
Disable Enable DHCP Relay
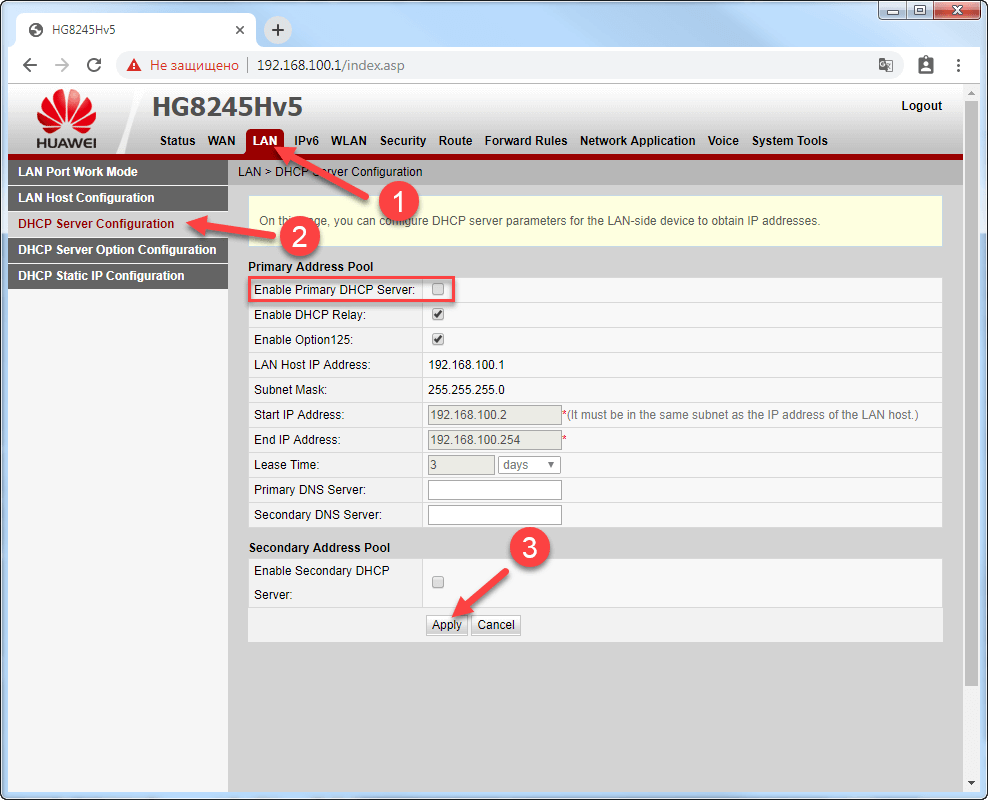(x=437, y=313)
